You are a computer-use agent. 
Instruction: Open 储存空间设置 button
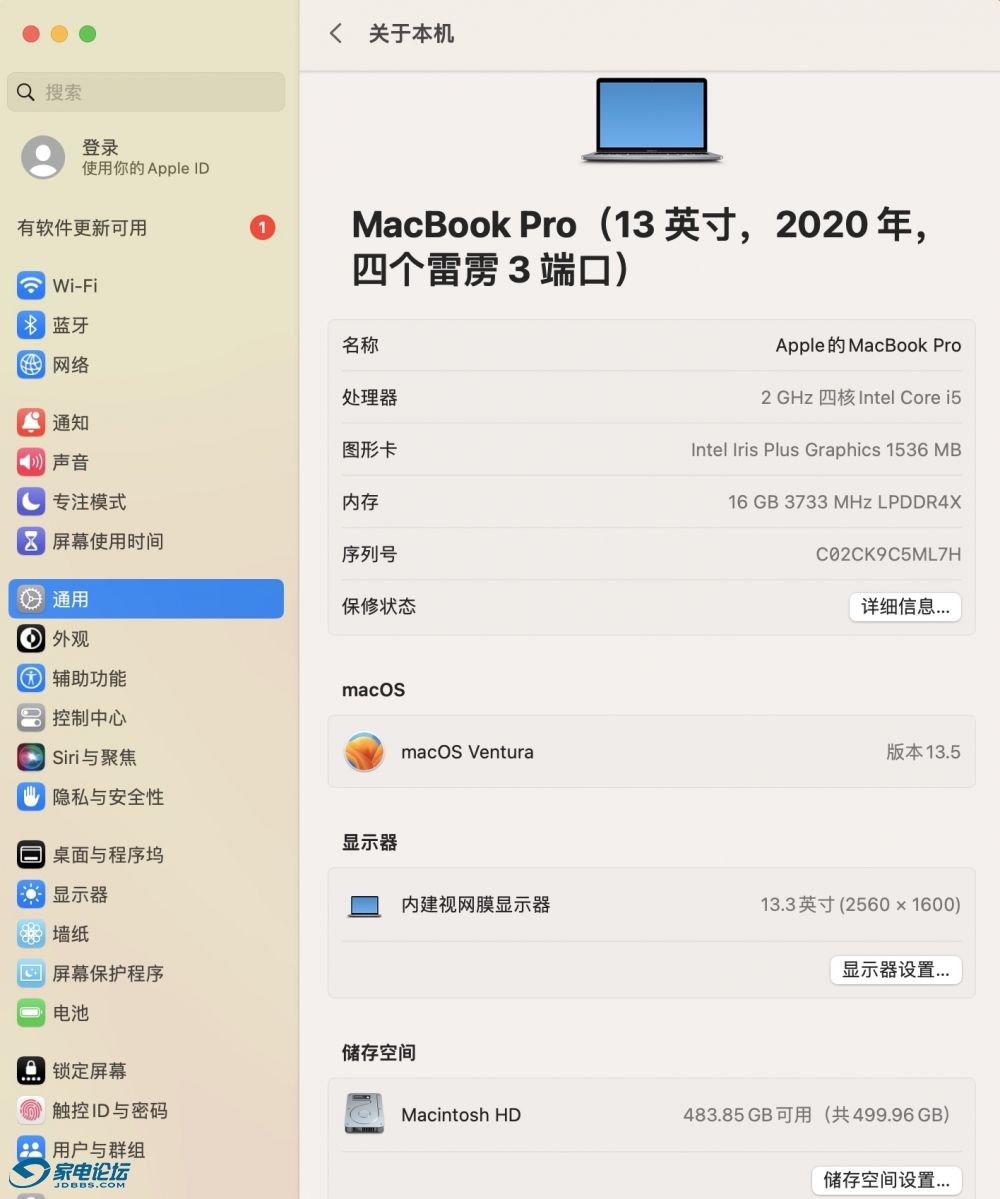pyautogui.click(x=887, y=1180)
